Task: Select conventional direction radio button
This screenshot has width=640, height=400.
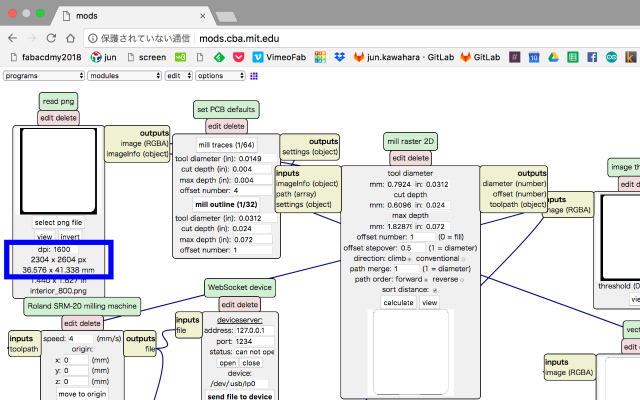Action: pyautogui.click(x=463, y=259)
